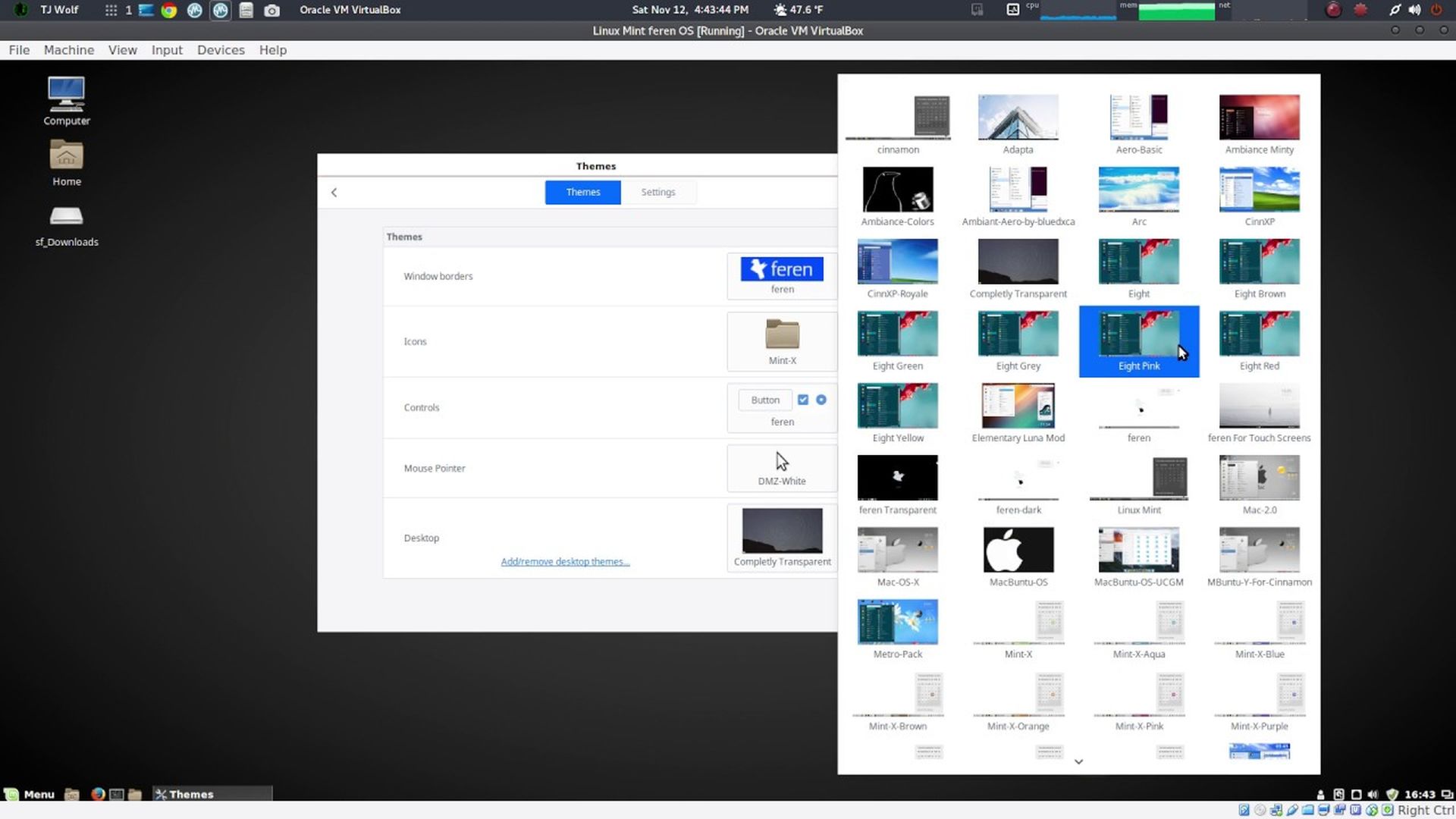This screenshot has width=1456, height=819.
Task: Open VirtualBox File menu
Action: pos(19,50)
